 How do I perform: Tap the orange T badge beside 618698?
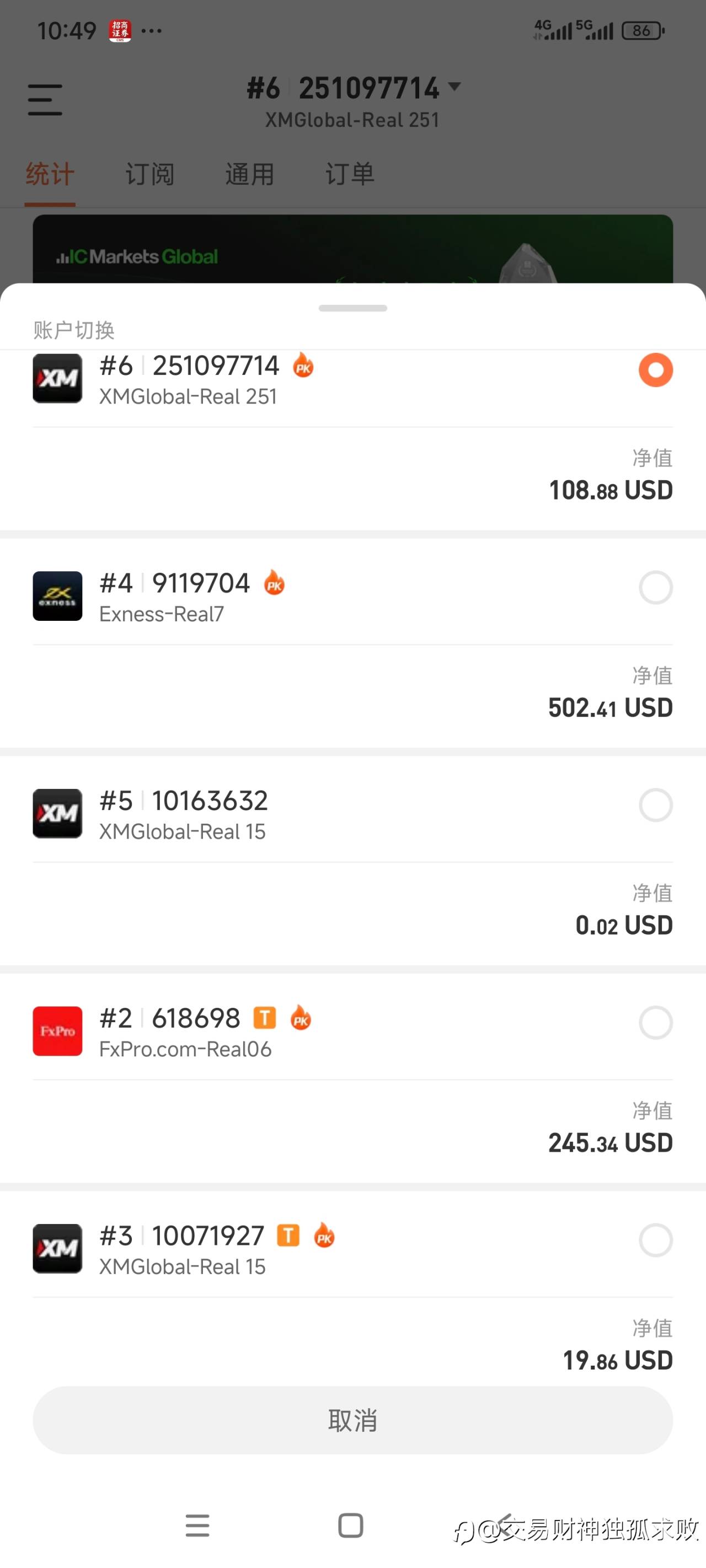[264, 1018]
